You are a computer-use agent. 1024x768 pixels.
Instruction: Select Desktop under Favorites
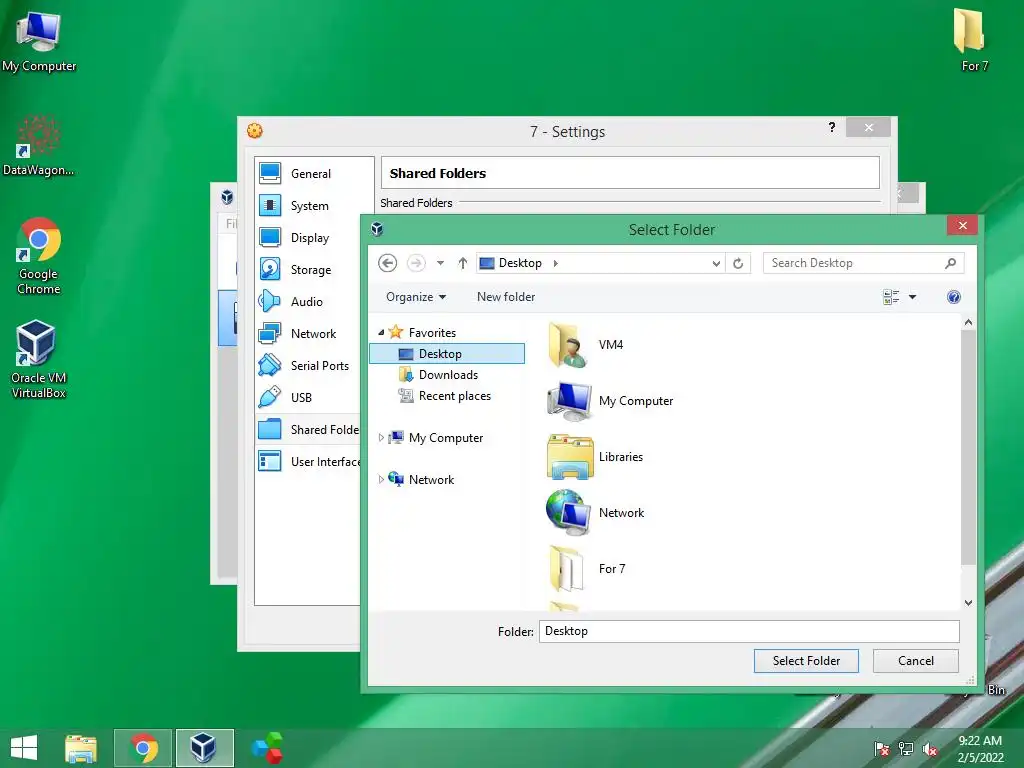coord(447,354)
